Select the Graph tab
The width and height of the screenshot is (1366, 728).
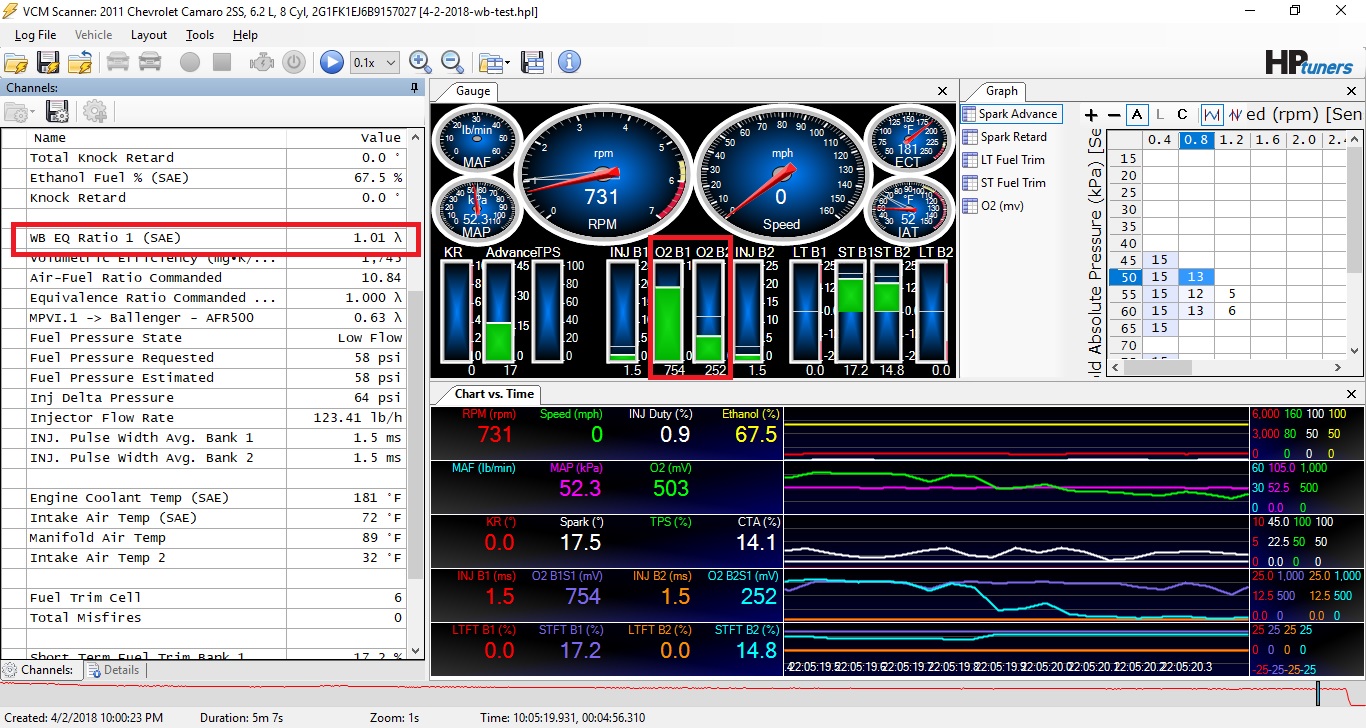1002,91
